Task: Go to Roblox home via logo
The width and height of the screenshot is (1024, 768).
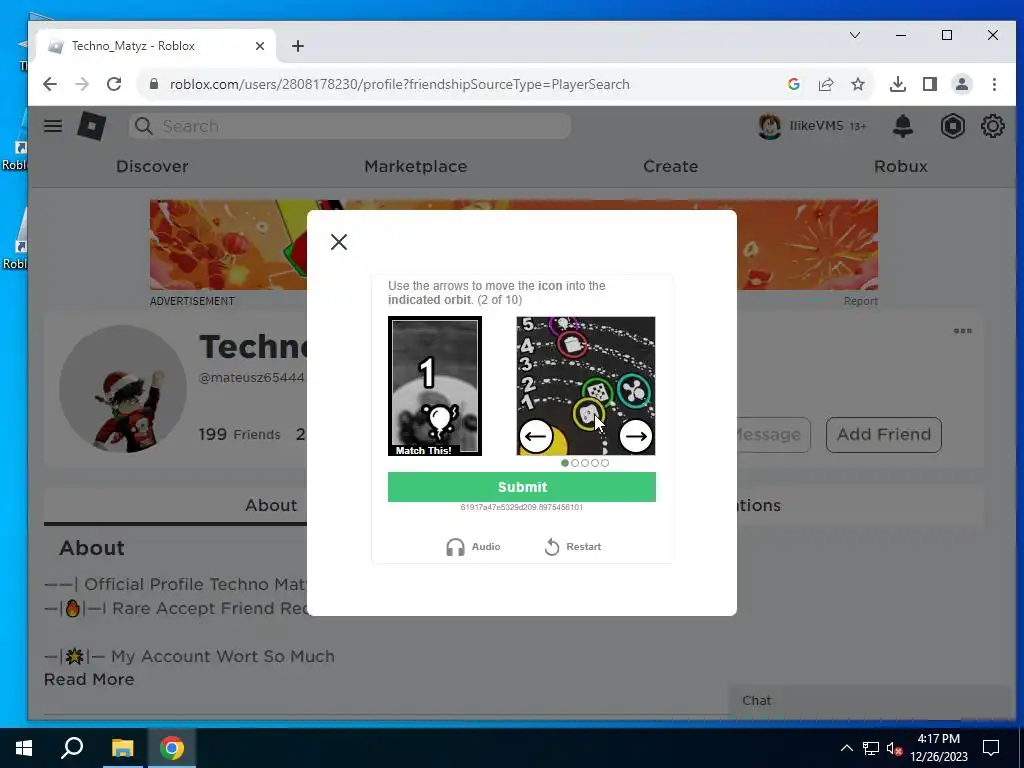Action: [91, 125]
